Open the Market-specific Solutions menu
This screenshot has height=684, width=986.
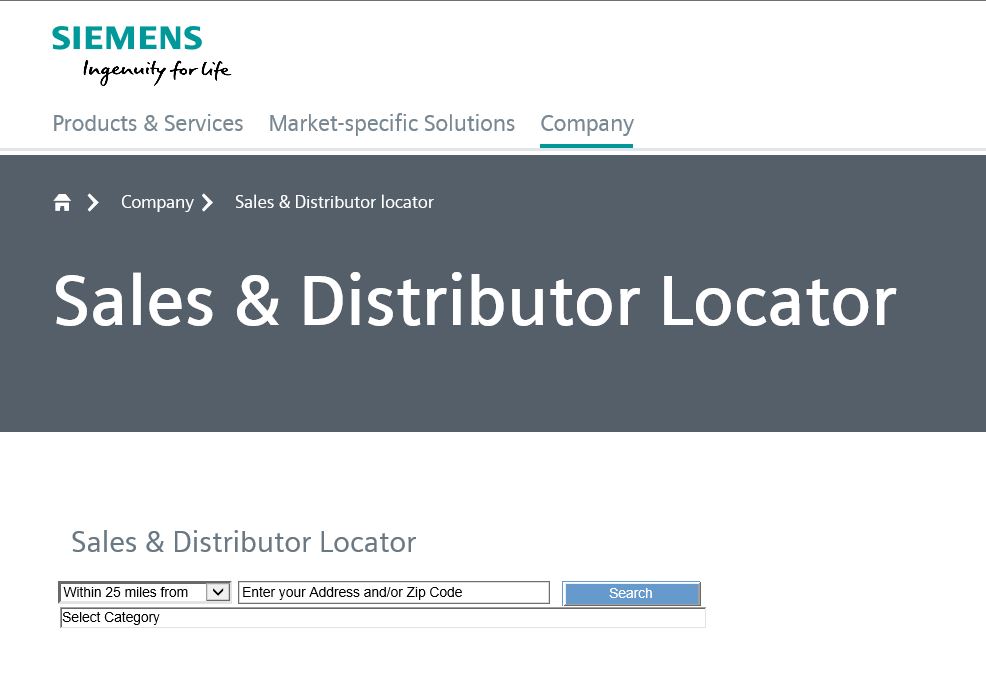point(392,123)
